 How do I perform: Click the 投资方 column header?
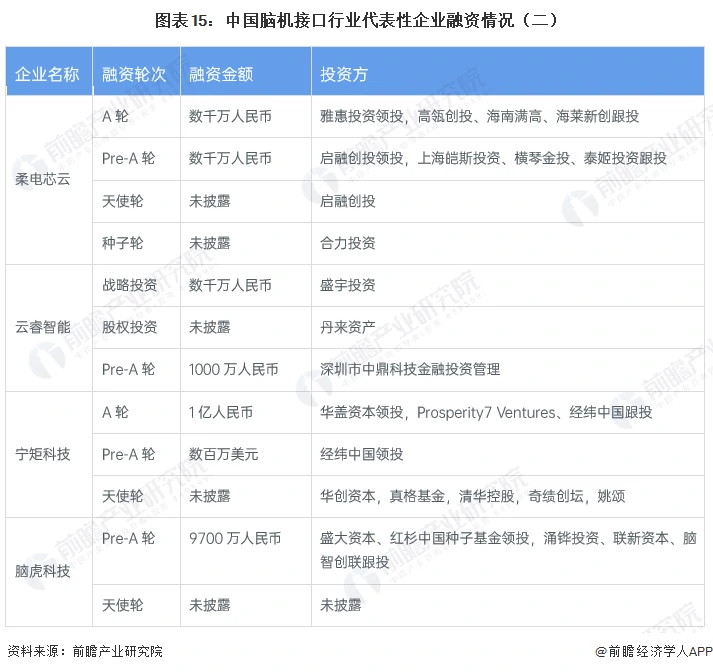[x=343, y=75]
